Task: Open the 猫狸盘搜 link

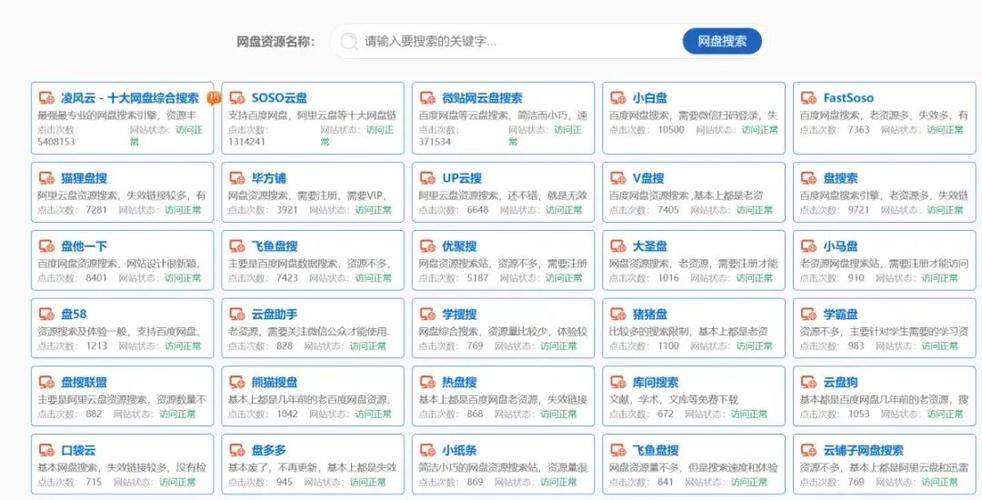Action: click(x=84, y=179)
